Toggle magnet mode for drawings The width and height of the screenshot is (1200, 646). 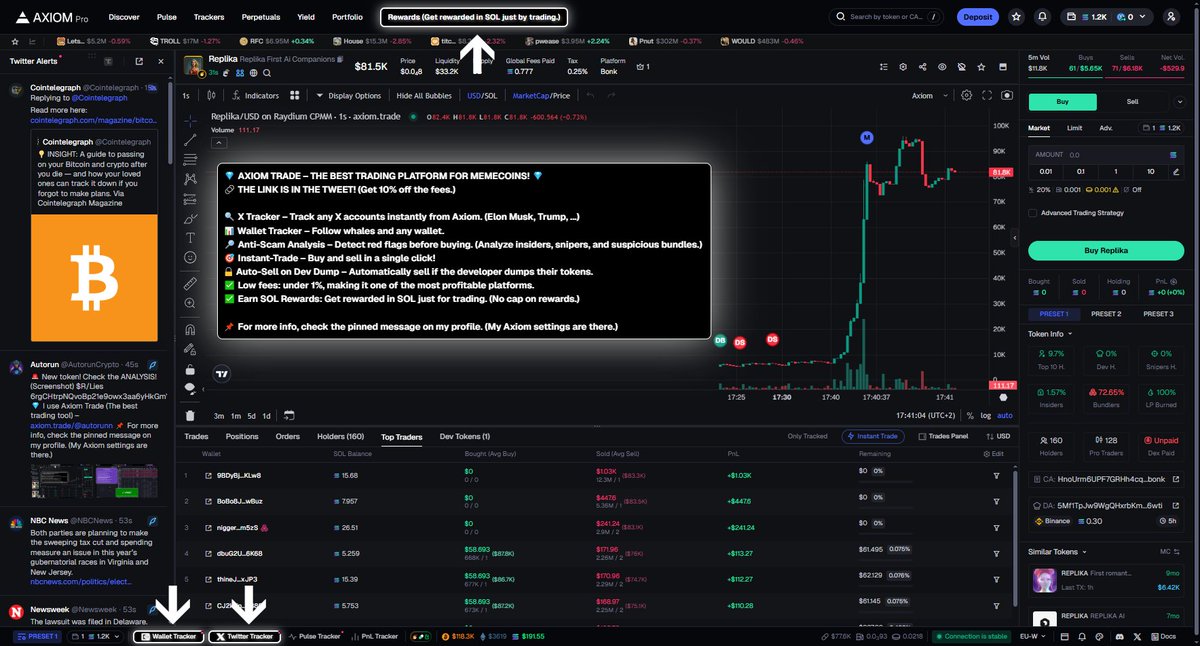190,328
